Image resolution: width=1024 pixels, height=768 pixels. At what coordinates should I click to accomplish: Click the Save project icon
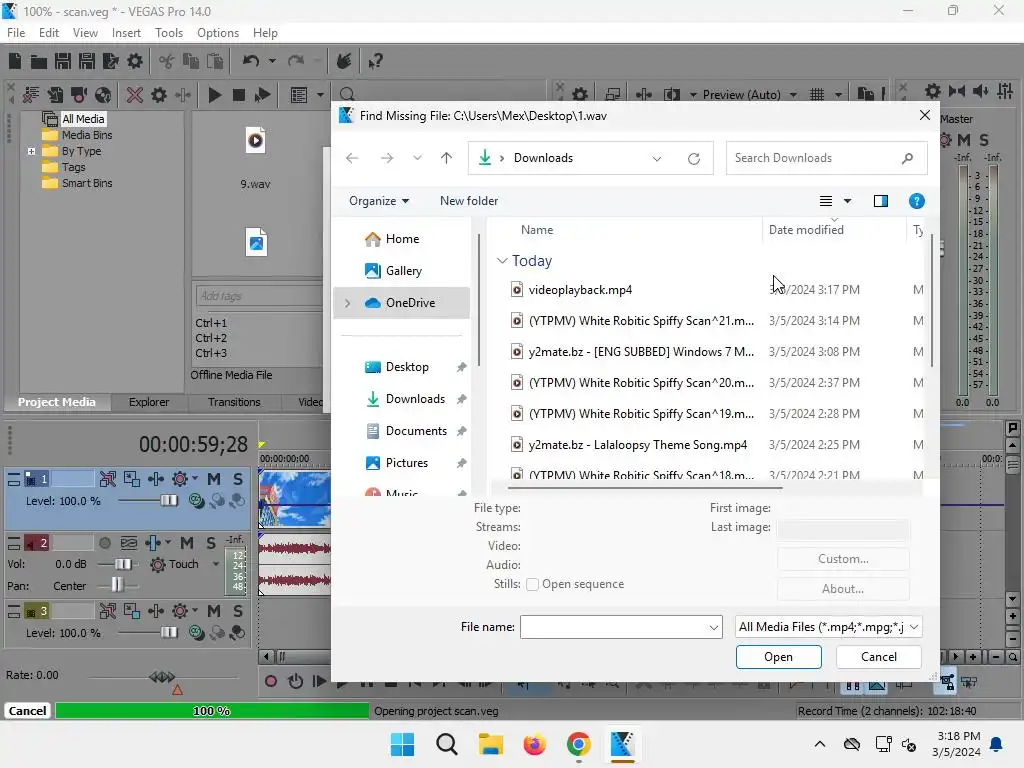pos(63,61)
